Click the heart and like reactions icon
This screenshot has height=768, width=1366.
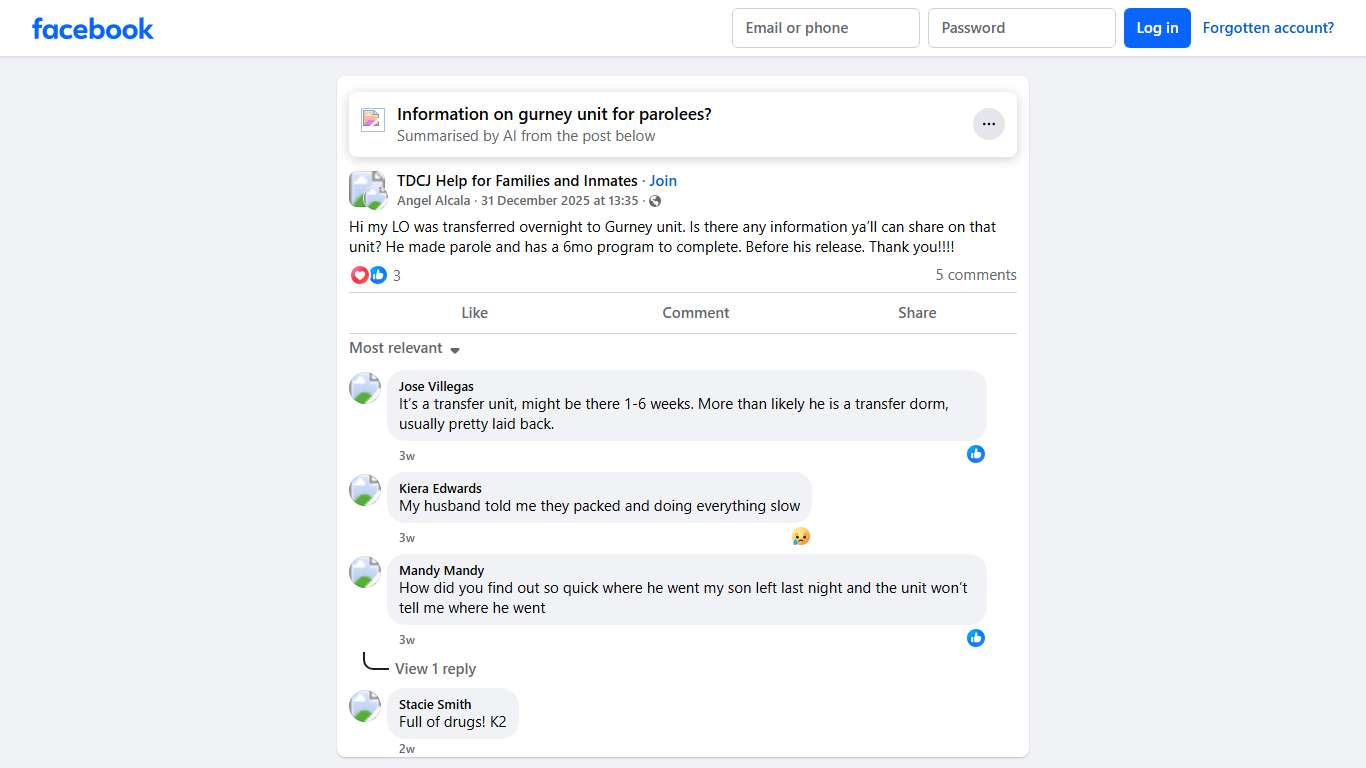(369, 275)
